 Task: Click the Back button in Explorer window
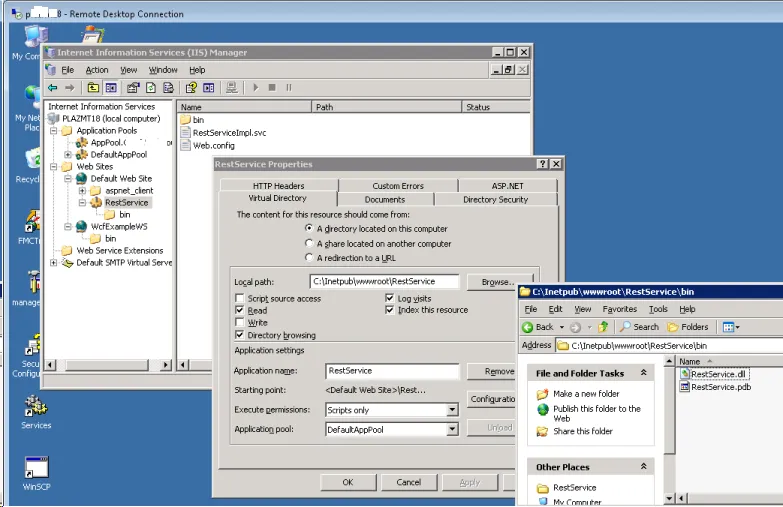pyautogui.click(x=538, y=327)
